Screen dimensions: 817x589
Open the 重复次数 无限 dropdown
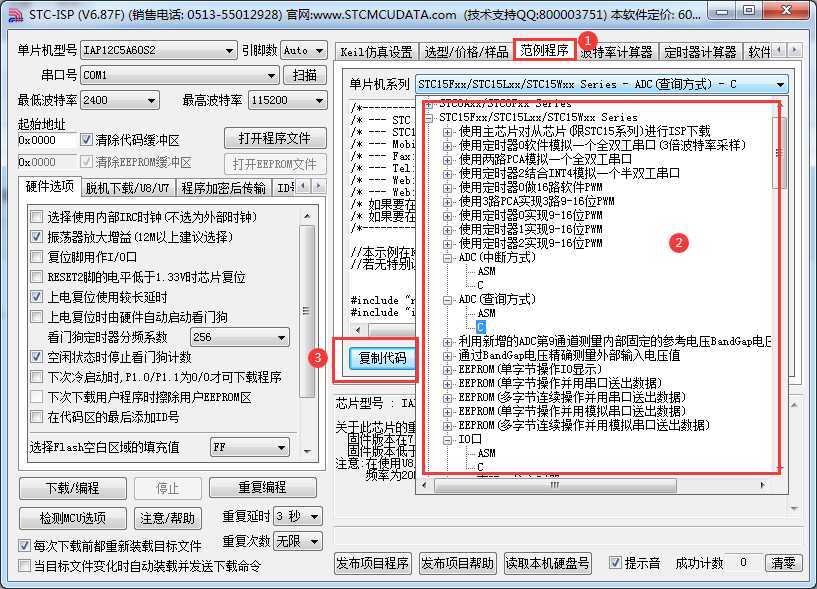pos(299,542)
